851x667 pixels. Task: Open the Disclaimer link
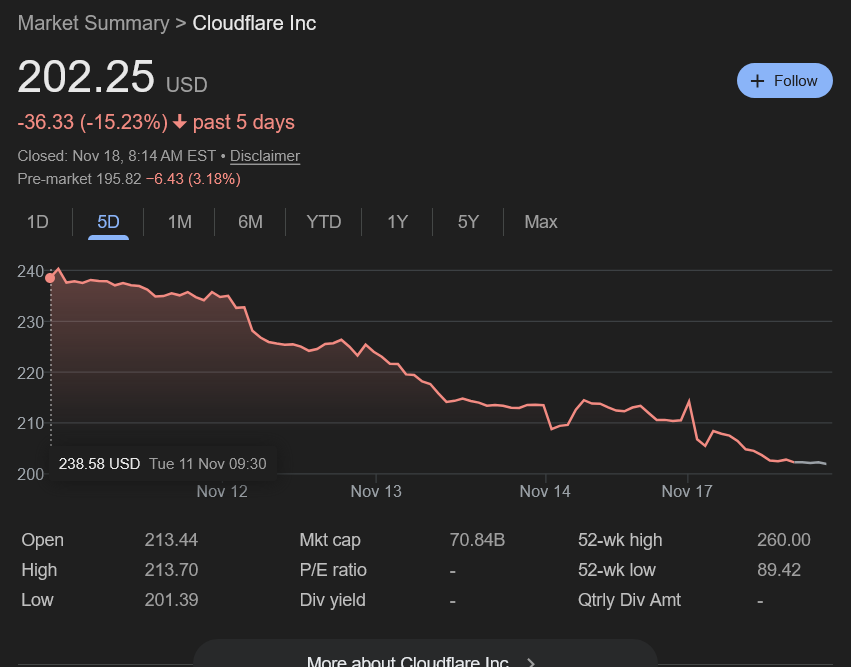[265, 156]
